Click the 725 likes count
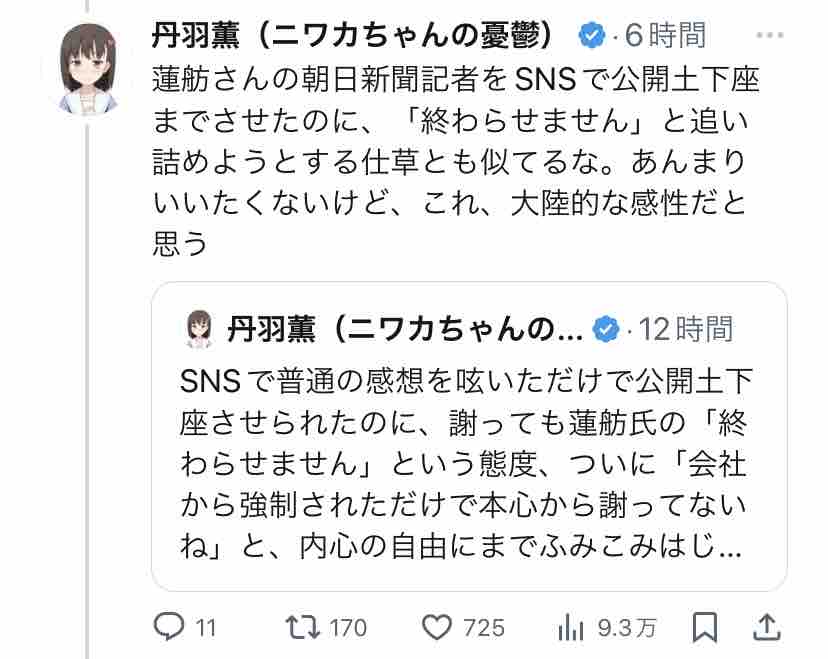The height and width of the screenshot is (659, 828). 484,628
